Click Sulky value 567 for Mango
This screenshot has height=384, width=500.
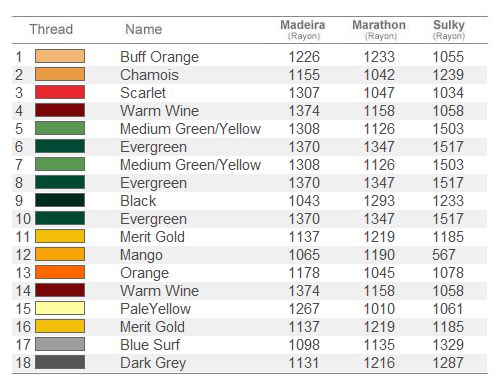tap(444, 255)
